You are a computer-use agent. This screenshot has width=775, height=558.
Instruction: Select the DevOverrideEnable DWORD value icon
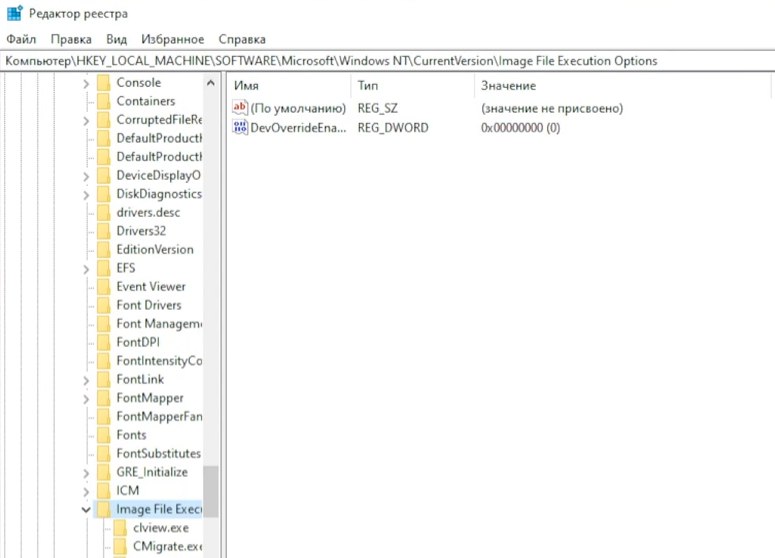pos(239,127)
